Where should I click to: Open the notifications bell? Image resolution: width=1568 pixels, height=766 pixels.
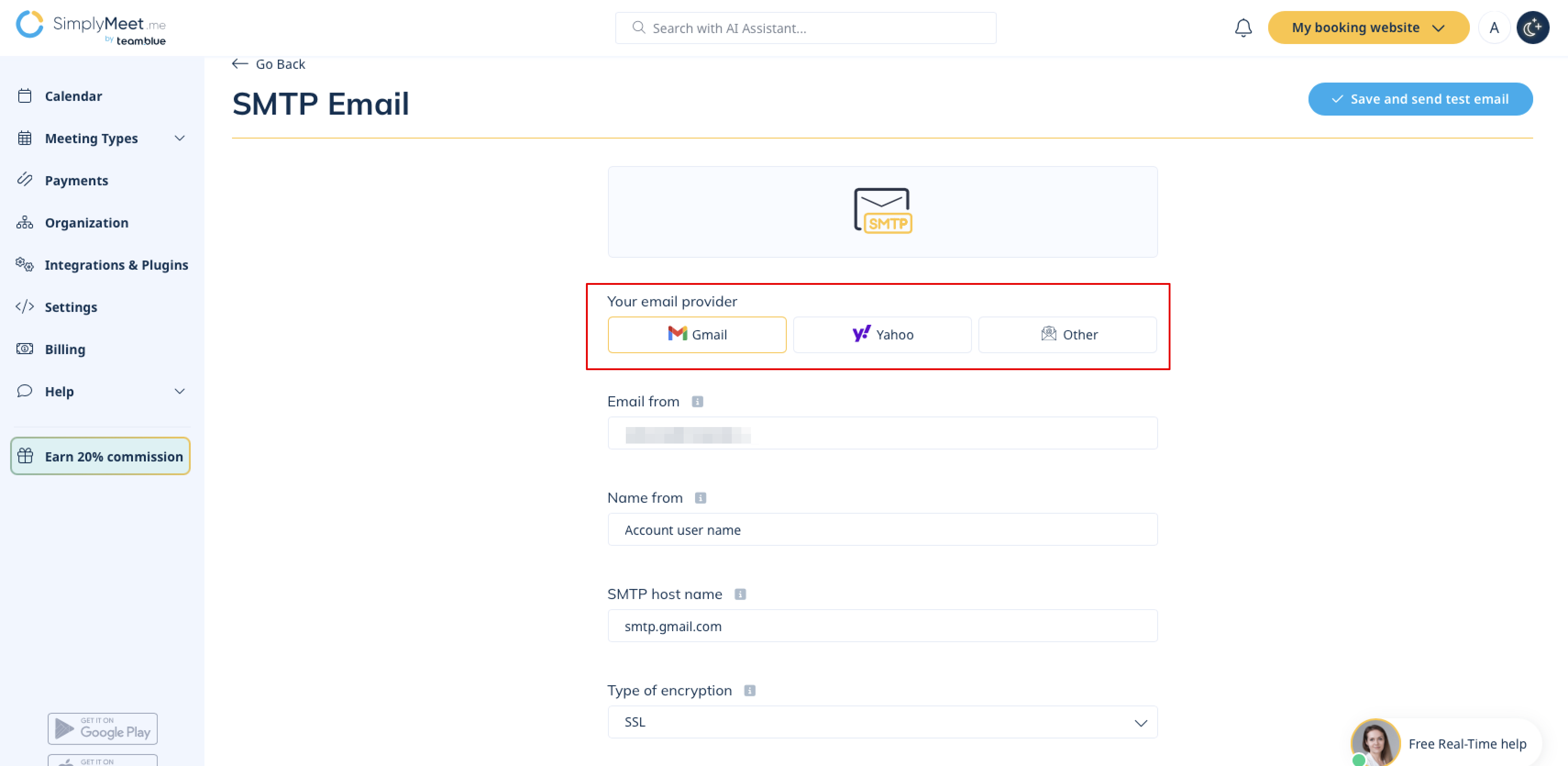(x=1243, y=28)
